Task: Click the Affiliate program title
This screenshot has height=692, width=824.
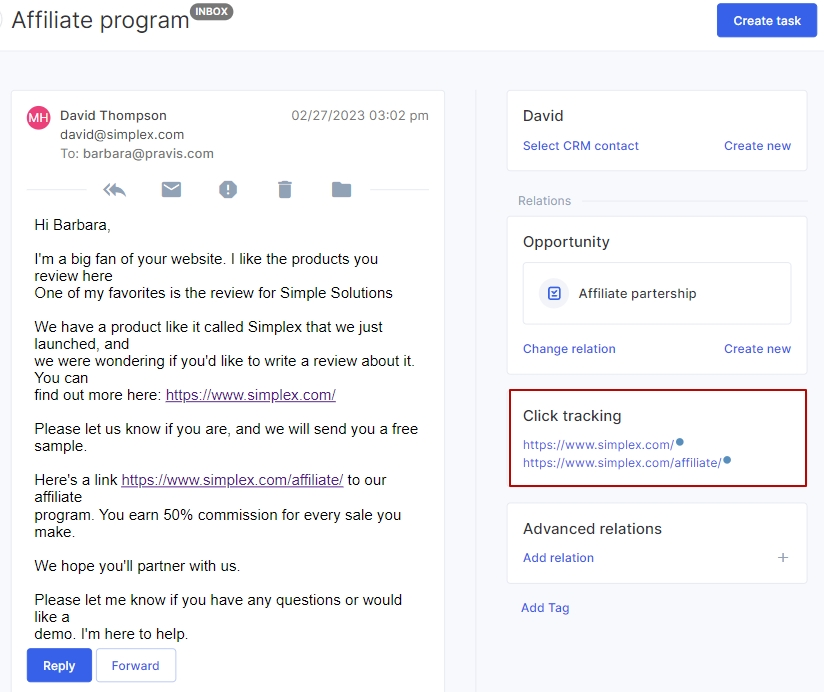Action: (100, 20)
